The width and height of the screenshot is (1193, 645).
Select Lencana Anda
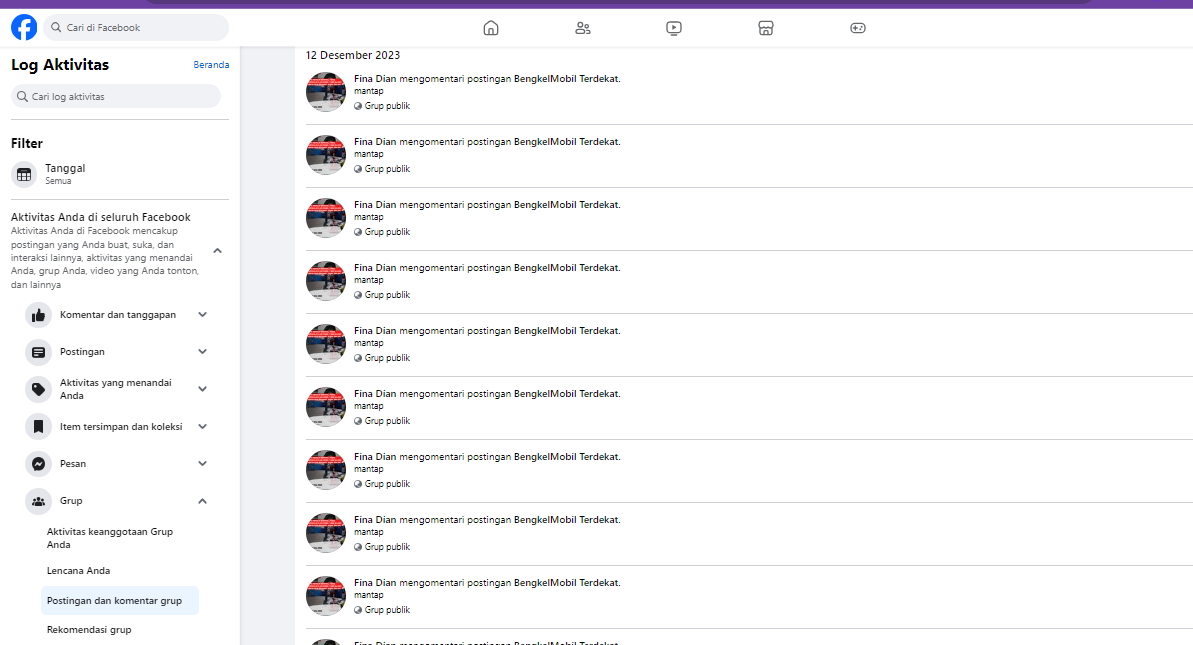point(119,570)
